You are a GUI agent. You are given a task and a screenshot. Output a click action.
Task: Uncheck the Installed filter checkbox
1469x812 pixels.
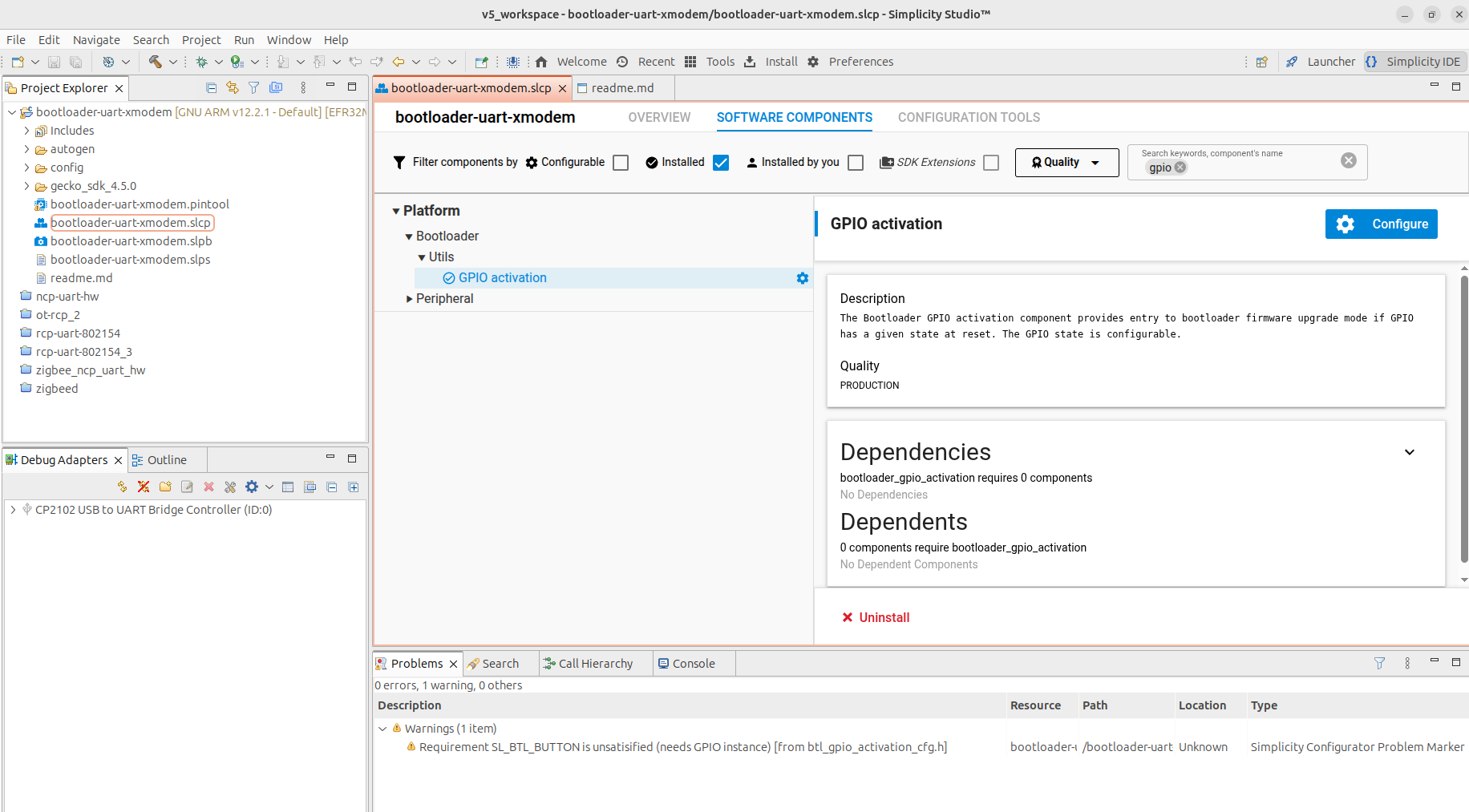721,163
